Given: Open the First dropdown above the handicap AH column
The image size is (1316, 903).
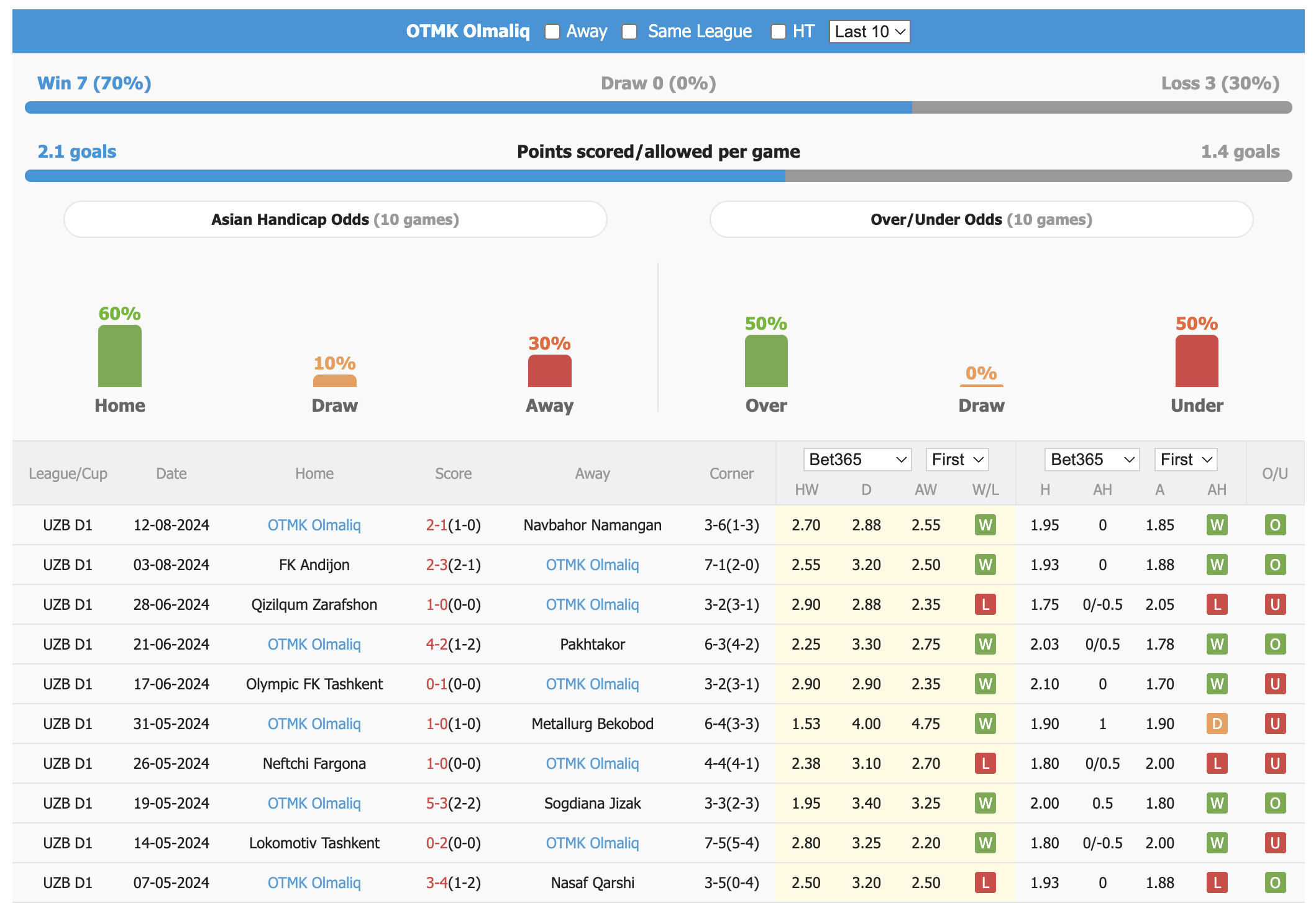Looking at the screenshot, I should [x=1186, y=460].
